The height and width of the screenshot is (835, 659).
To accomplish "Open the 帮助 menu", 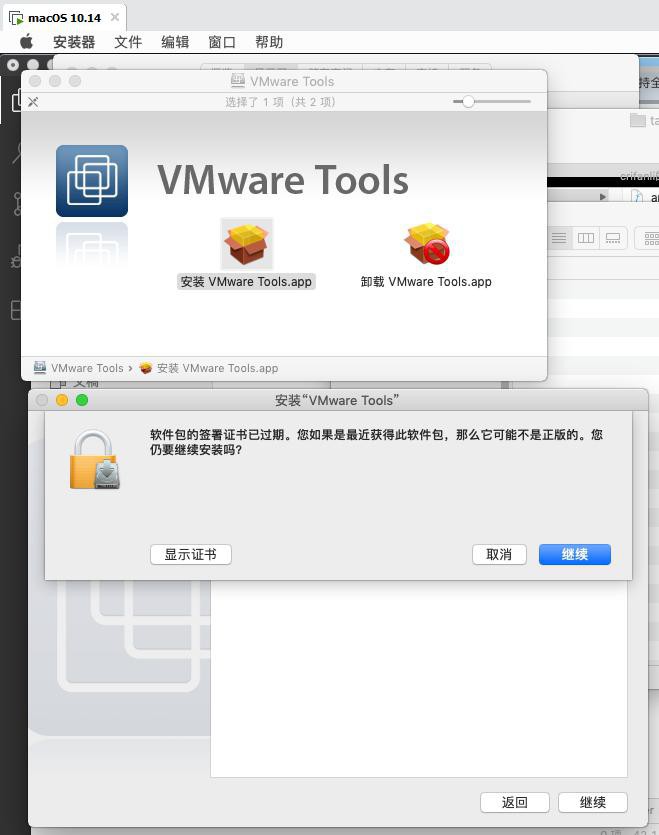I will pyautogui.click(x=269, y=42).
